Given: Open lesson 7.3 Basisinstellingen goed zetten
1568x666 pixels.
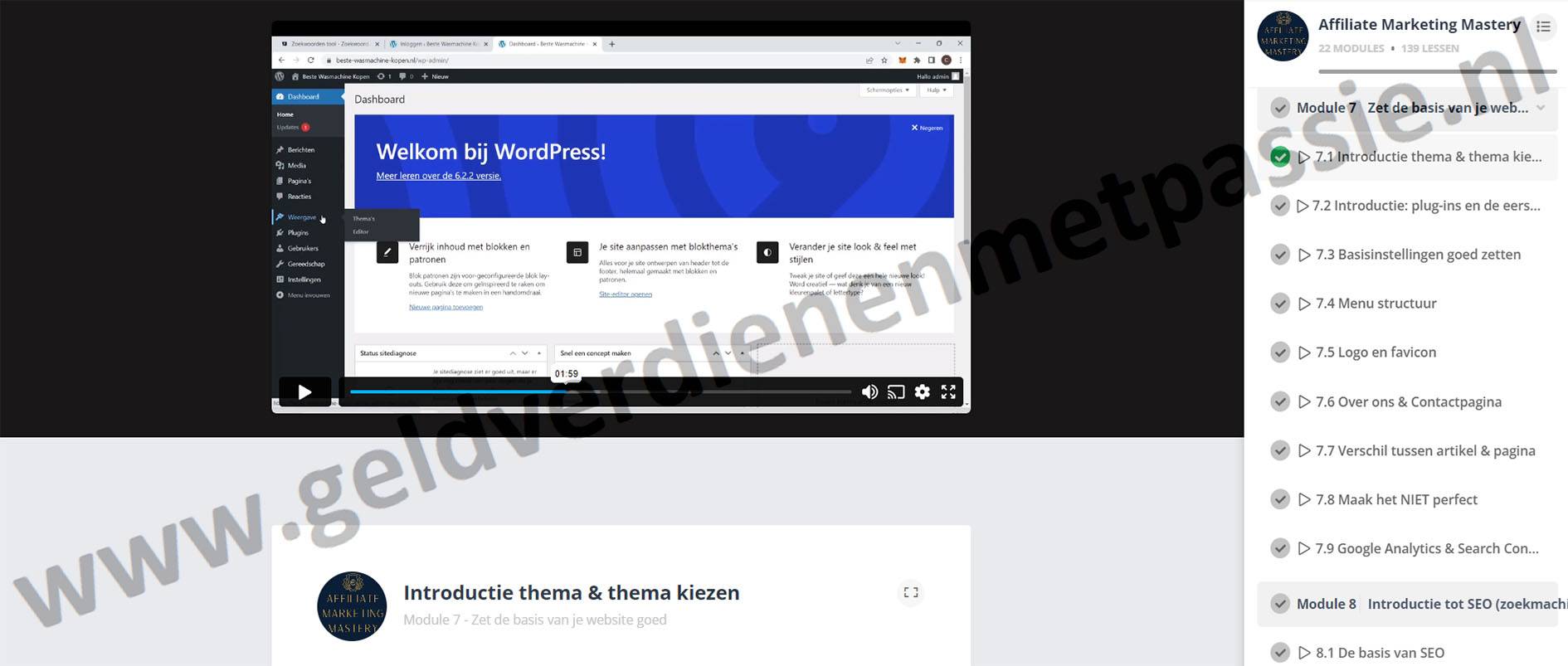Looking at the screenshot, I should click(1418, 255).
